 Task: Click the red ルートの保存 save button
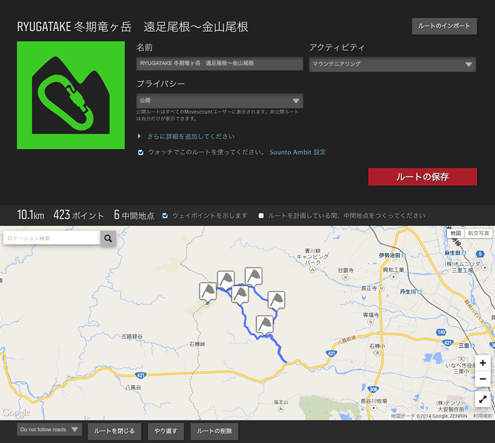pyautogui.click(x=422, y=177)
